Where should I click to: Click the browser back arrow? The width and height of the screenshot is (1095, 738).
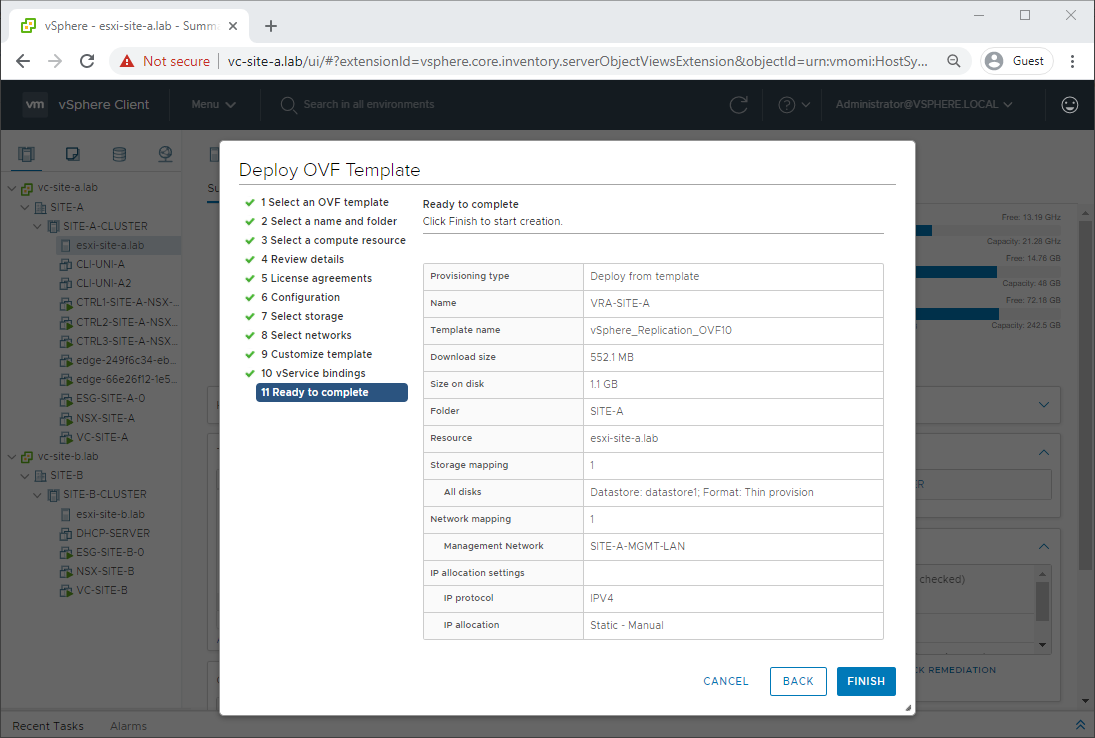23,61
